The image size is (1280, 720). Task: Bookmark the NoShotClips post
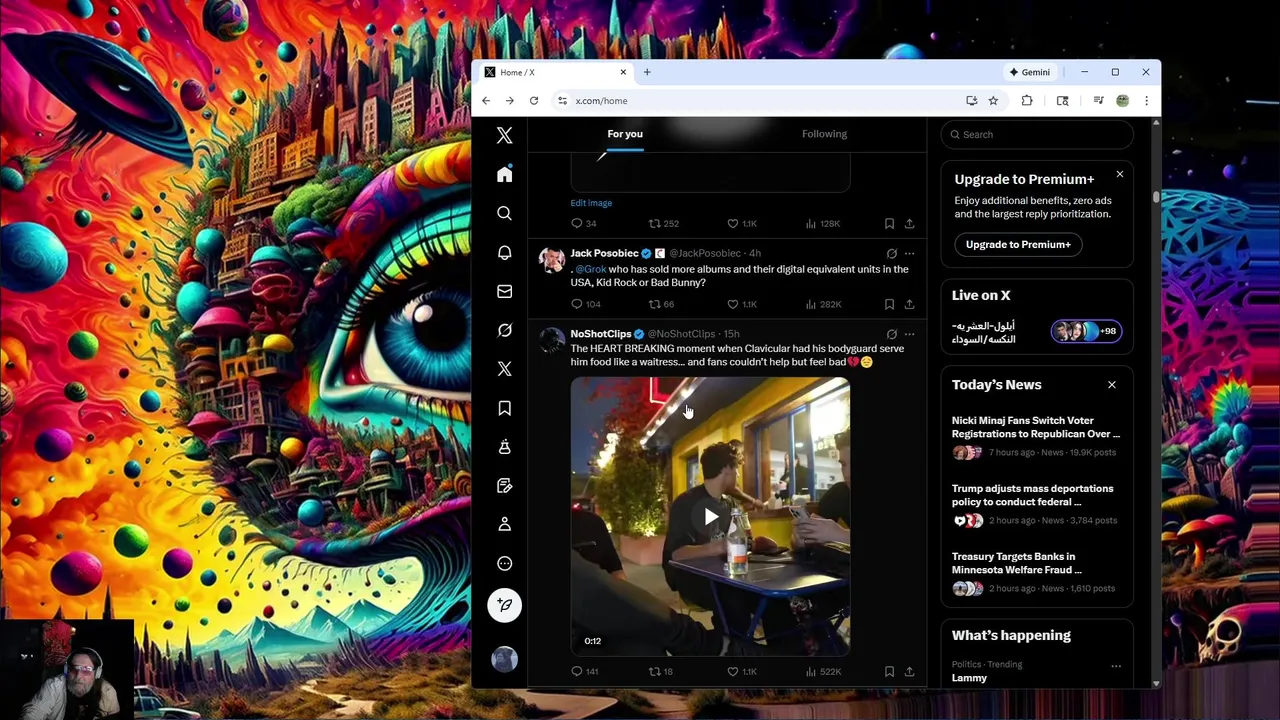click(889, 672)
